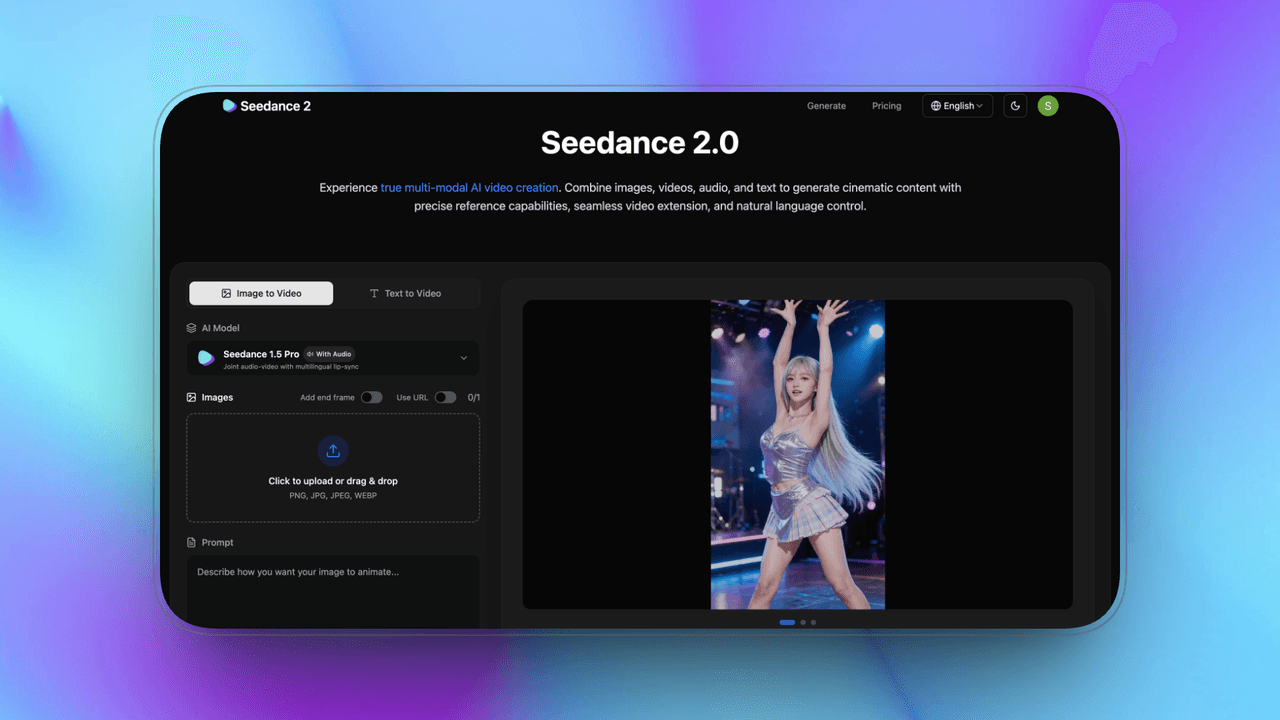1280x720 pixels.
Task: Click the Generate menu item
Action: click(x=826, y=105)
